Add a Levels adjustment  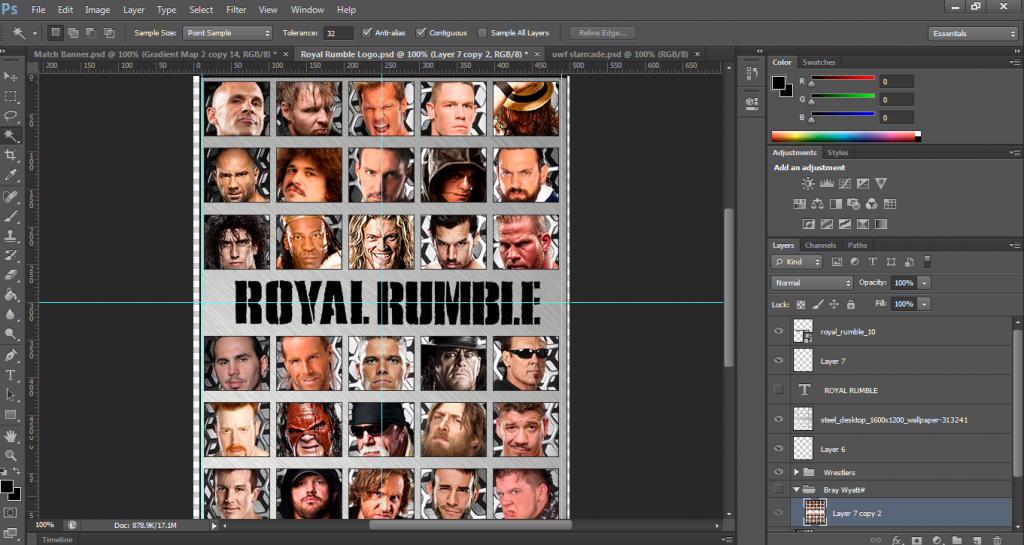pos(827,183)
